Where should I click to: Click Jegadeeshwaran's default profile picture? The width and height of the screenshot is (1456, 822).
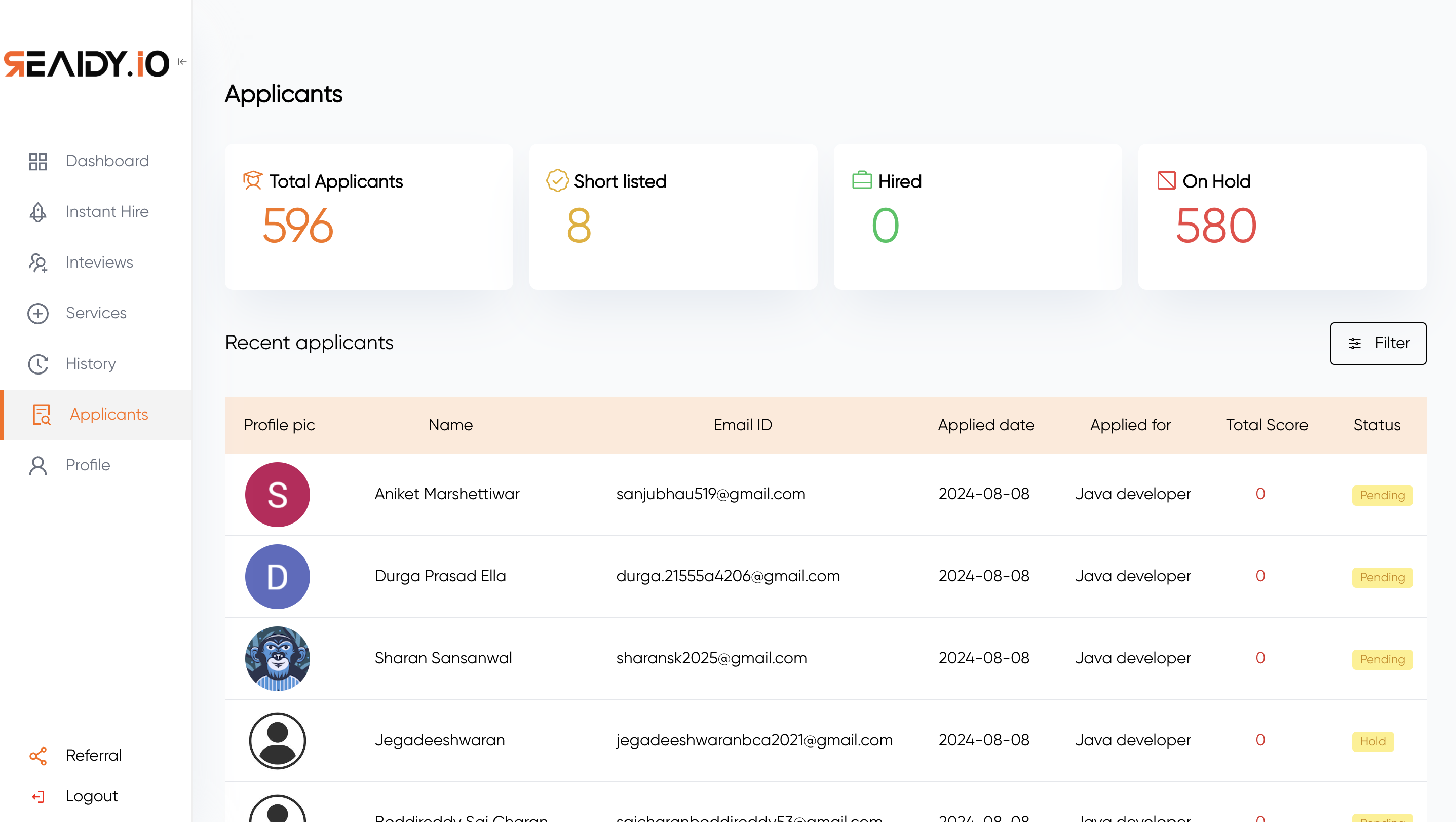coord(278,740)
